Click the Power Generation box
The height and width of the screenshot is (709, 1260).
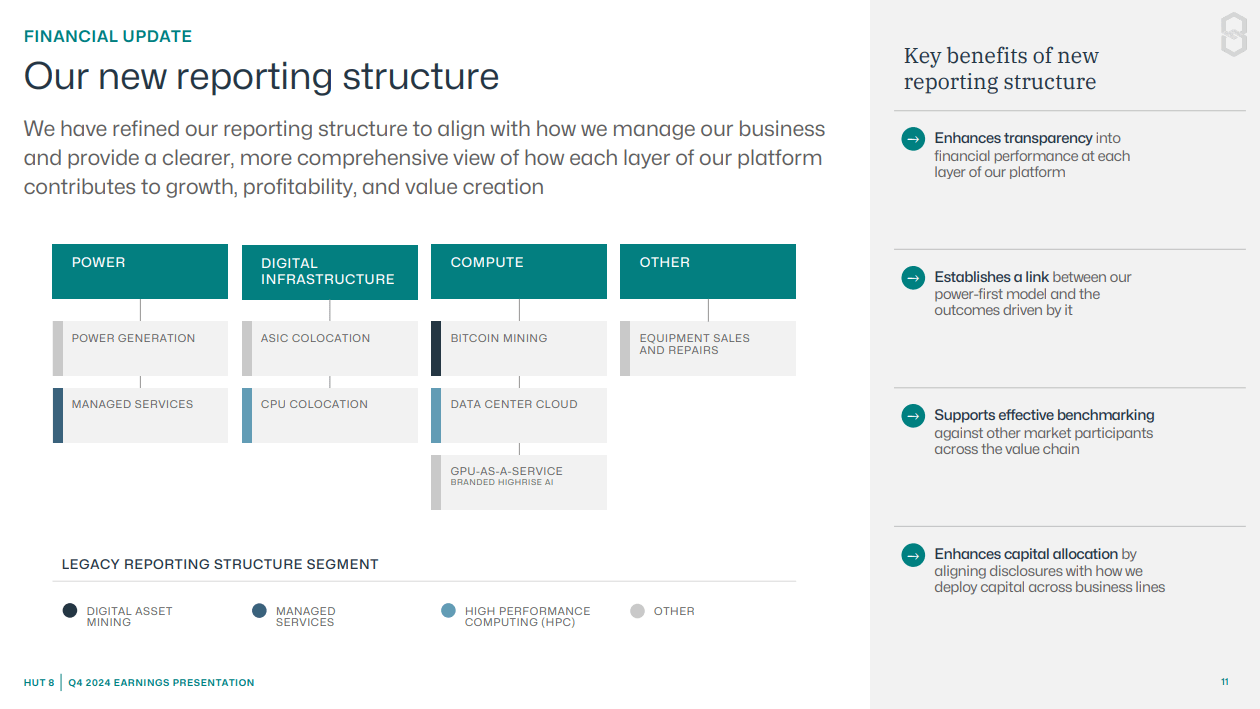click(x=140, y=348)
